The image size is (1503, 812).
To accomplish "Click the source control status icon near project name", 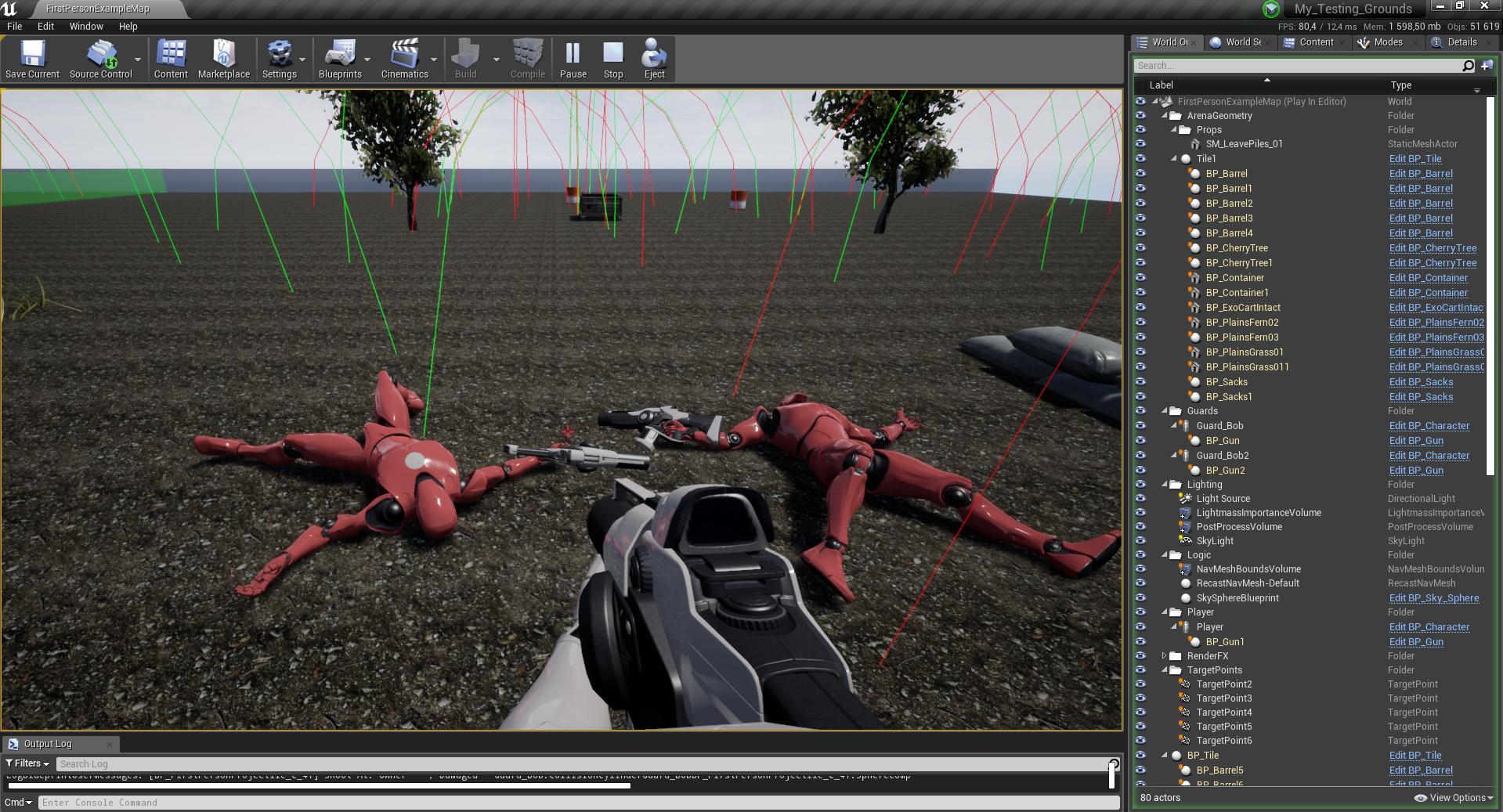I will click(1271, 9).
